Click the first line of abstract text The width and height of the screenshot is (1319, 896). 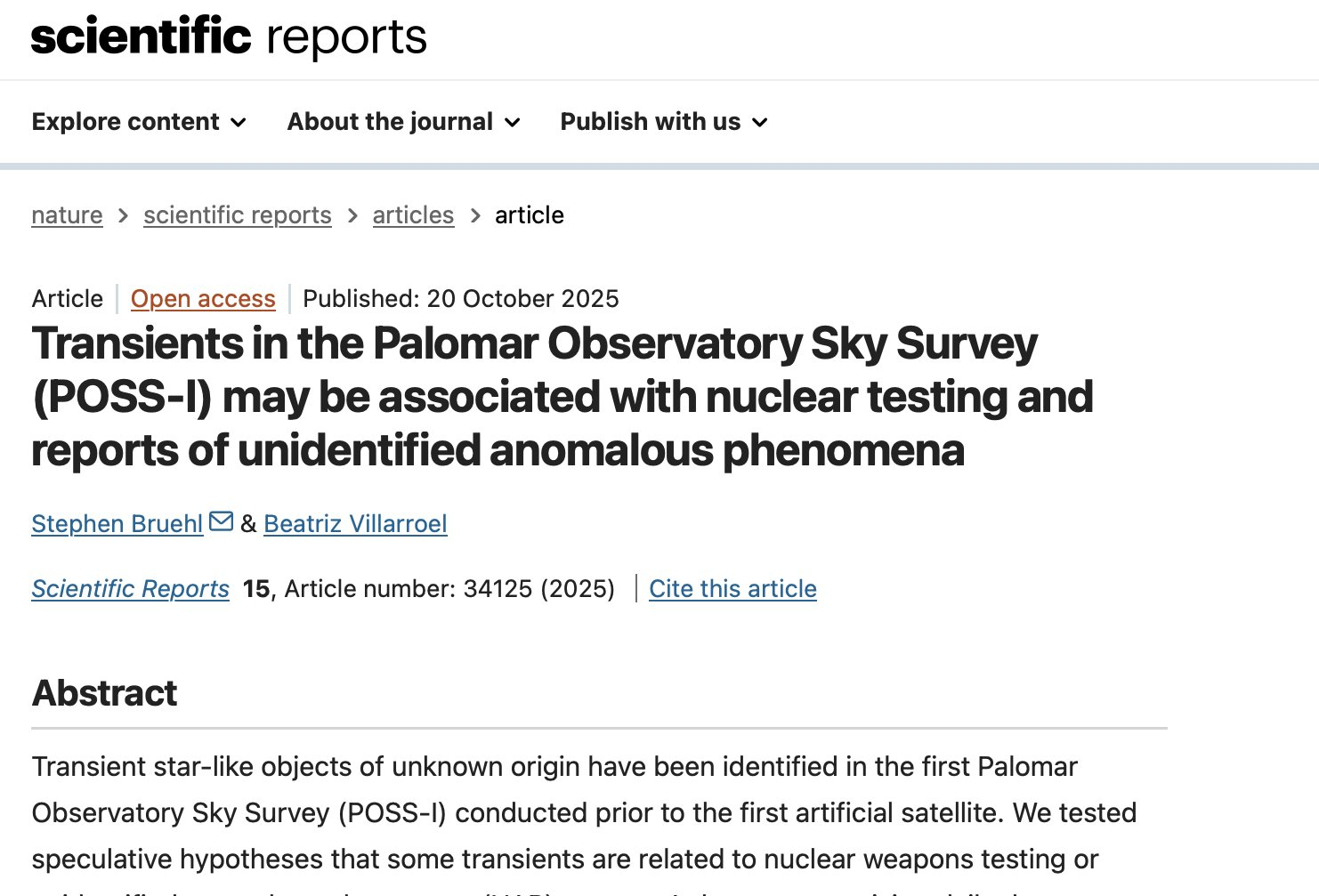point(554,767)
